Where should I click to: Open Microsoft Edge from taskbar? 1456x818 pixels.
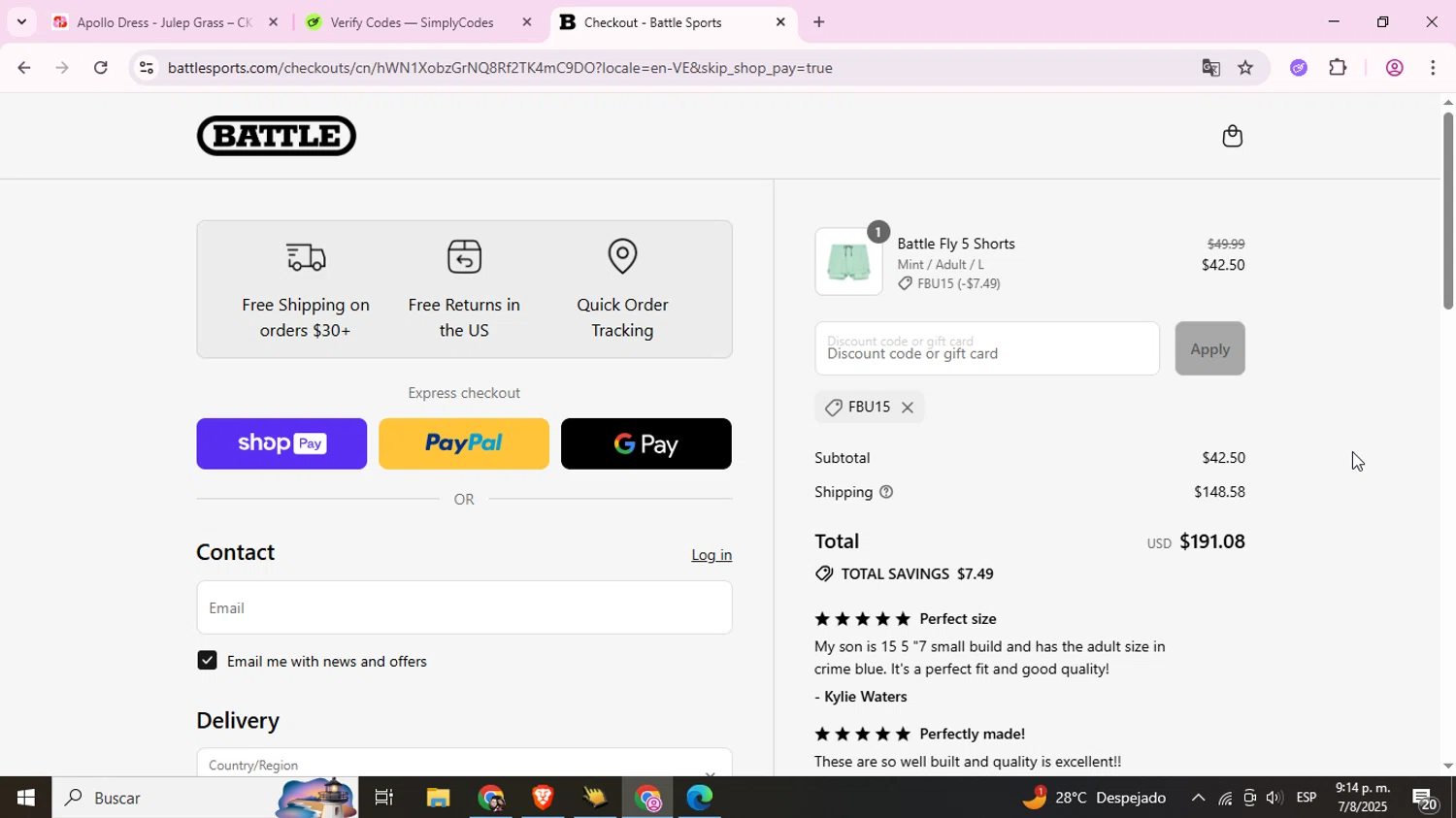click(700, 798)
